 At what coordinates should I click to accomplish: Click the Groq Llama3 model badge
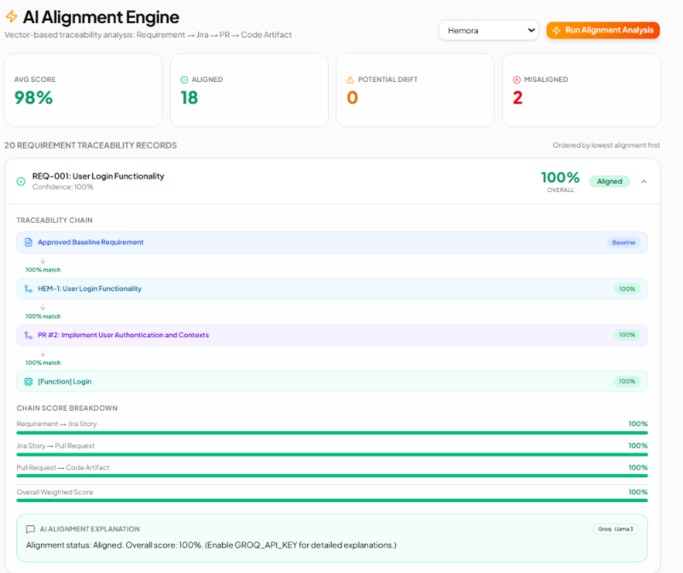(615, 529)
